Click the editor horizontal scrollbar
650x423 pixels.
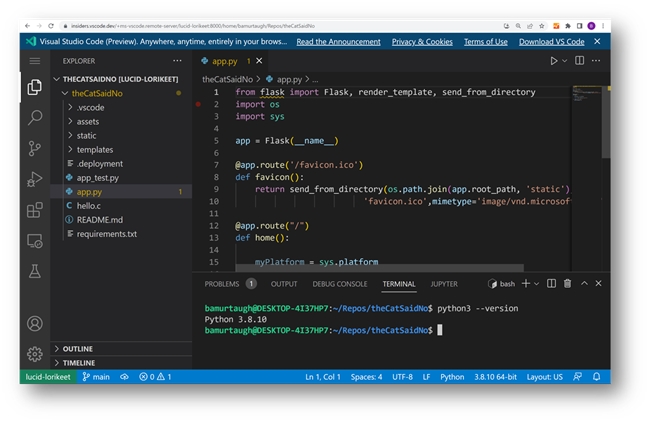(x=379, y=268)
